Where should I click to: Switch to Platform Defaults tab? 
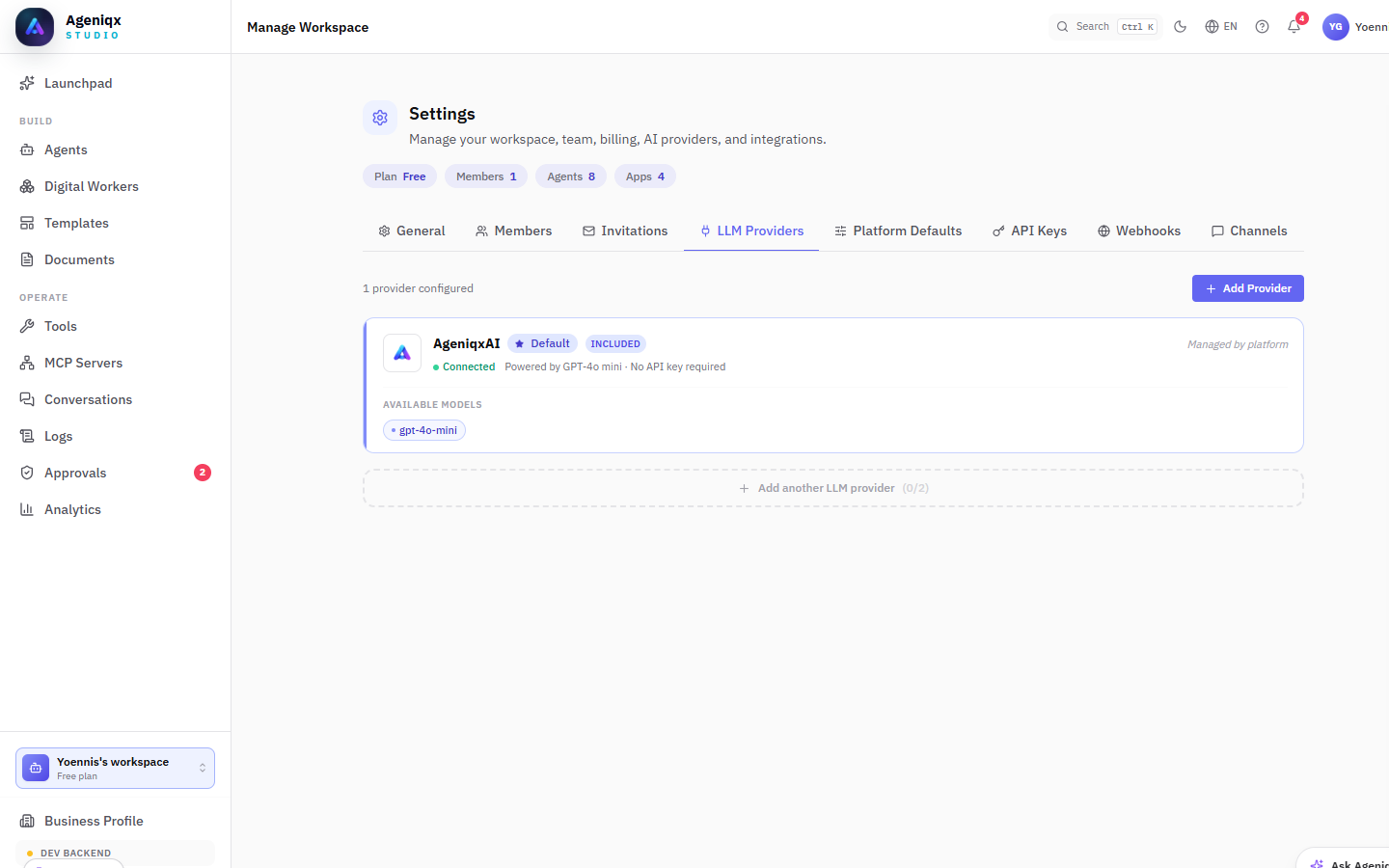tap(898, 231)
